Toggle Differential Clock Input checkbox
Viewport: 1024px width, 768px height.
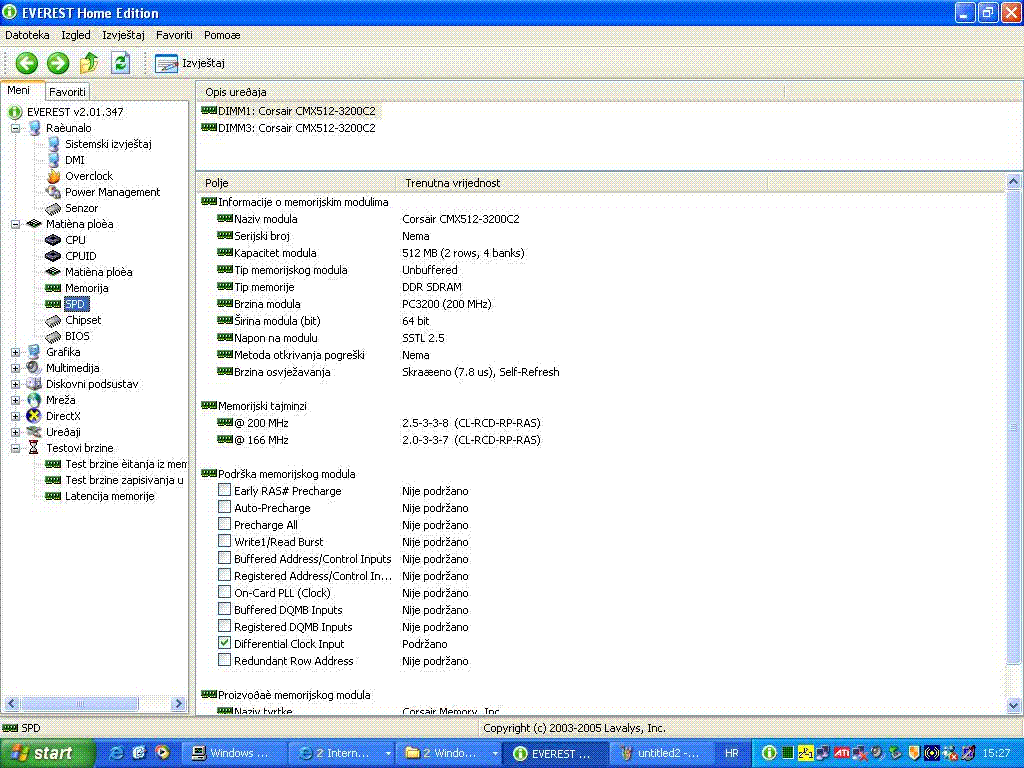tap(225, 644)
